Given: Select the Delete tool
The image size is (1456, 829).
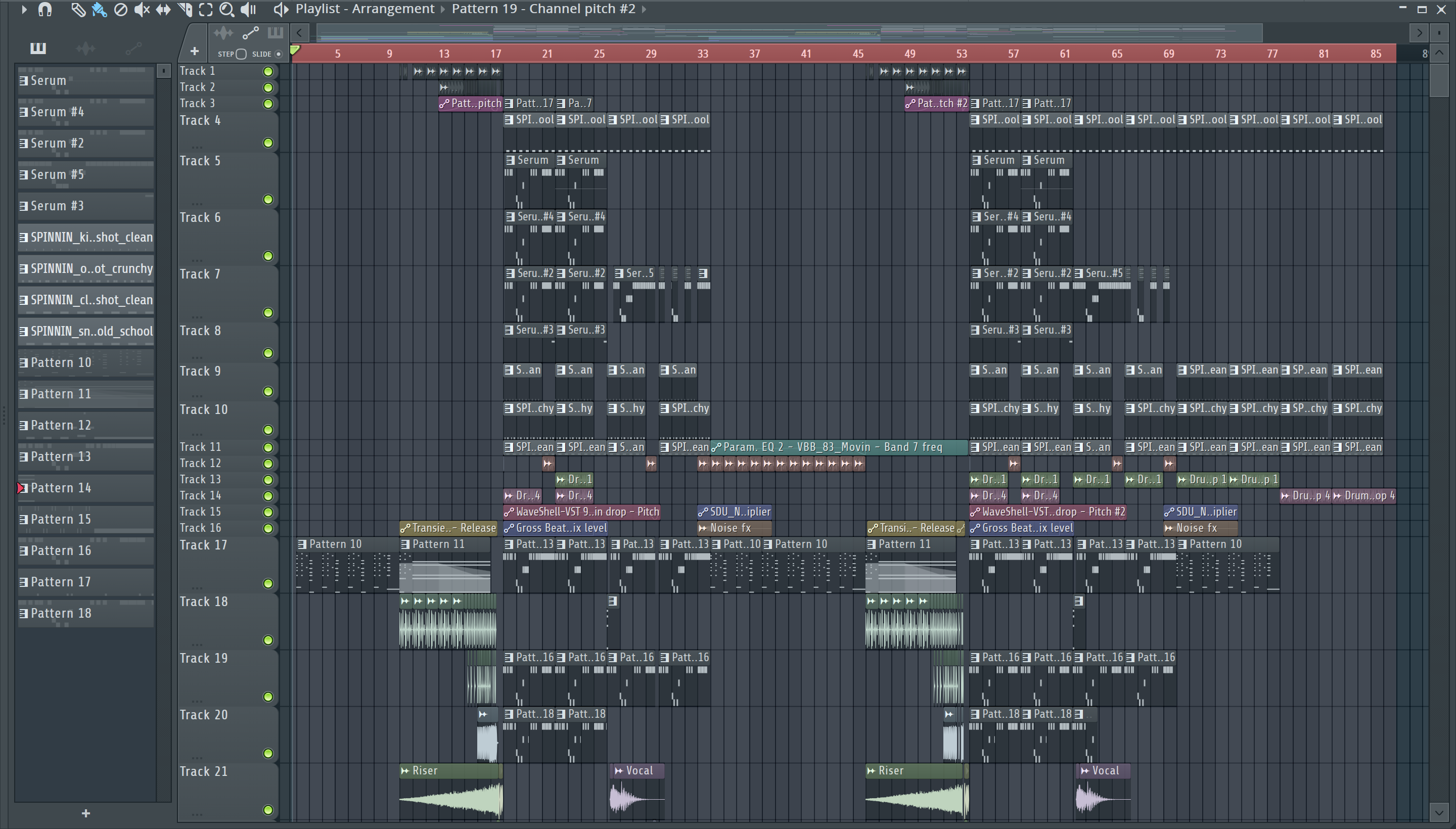Looking at the screenshot, I should click(x=121, y=9).
